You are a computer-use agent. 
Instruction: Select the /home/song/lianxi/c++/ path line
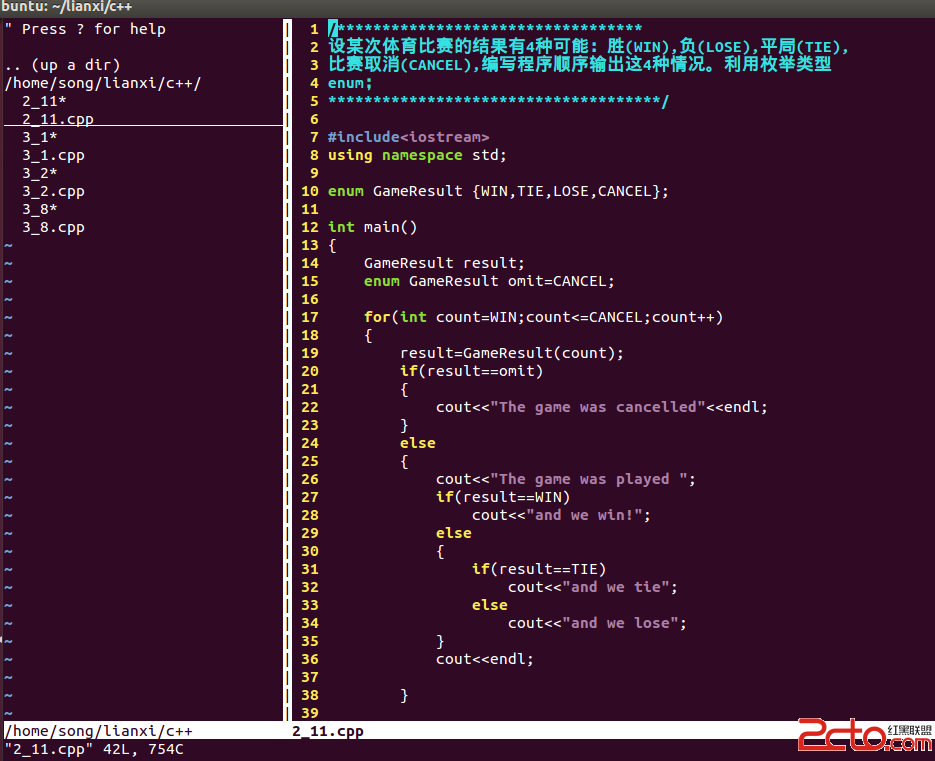coord(103,83)
